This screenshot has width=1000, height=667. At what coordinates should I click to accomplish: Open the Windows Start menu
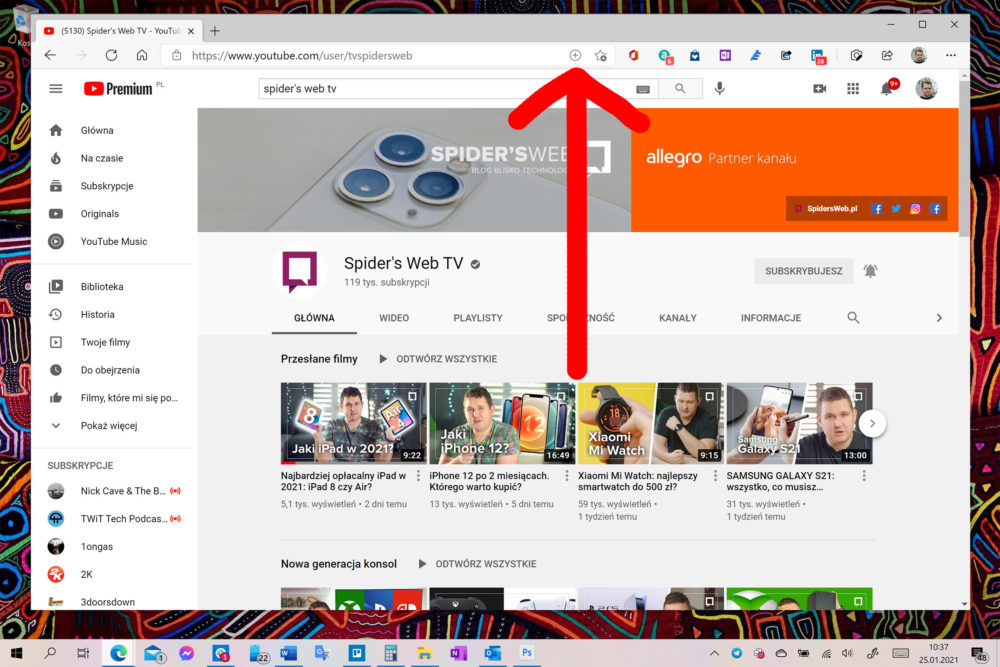point(17,652)
